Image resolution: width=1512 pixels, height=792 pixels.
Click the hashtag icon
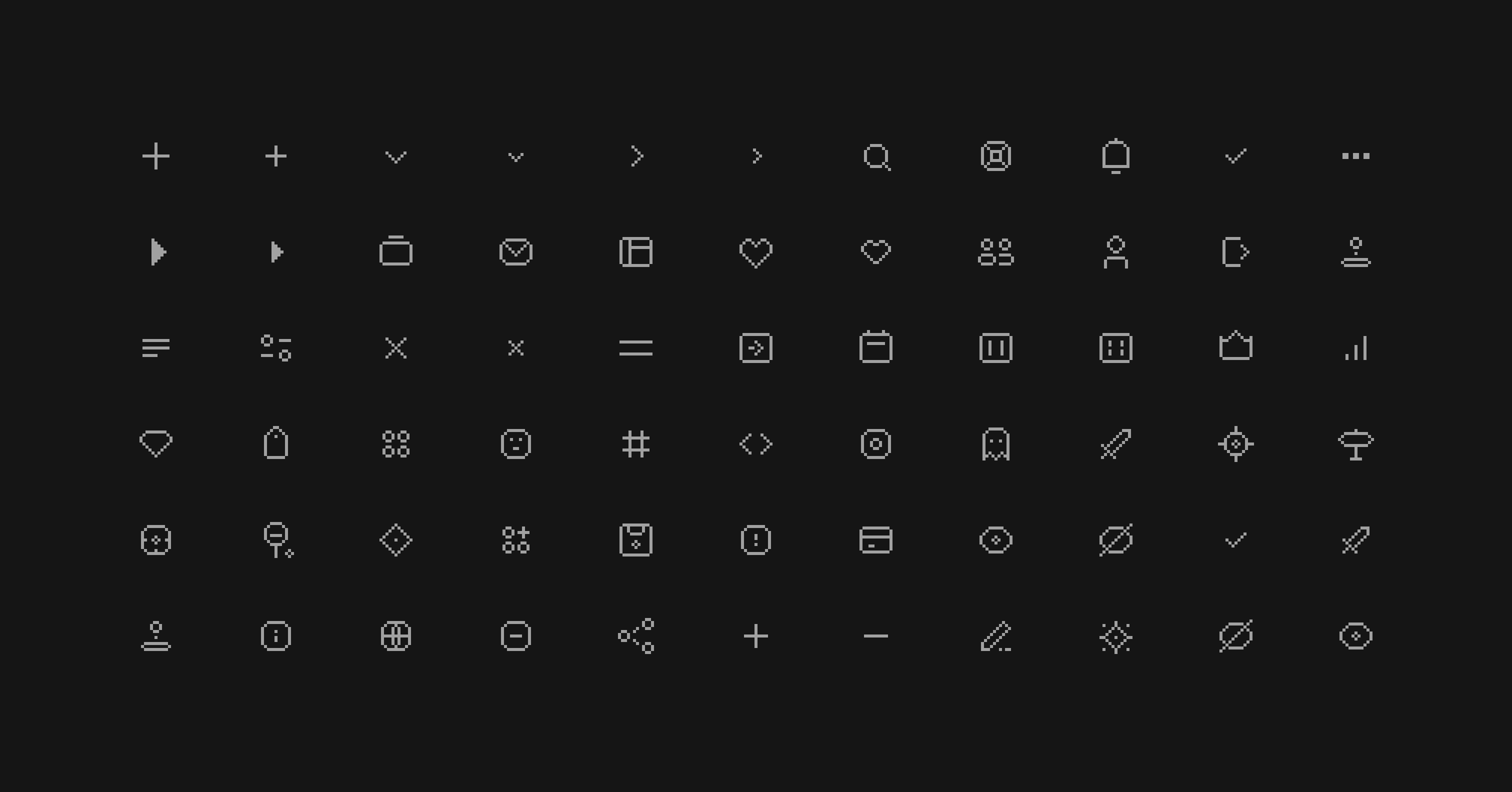click(x=636, y=444)
